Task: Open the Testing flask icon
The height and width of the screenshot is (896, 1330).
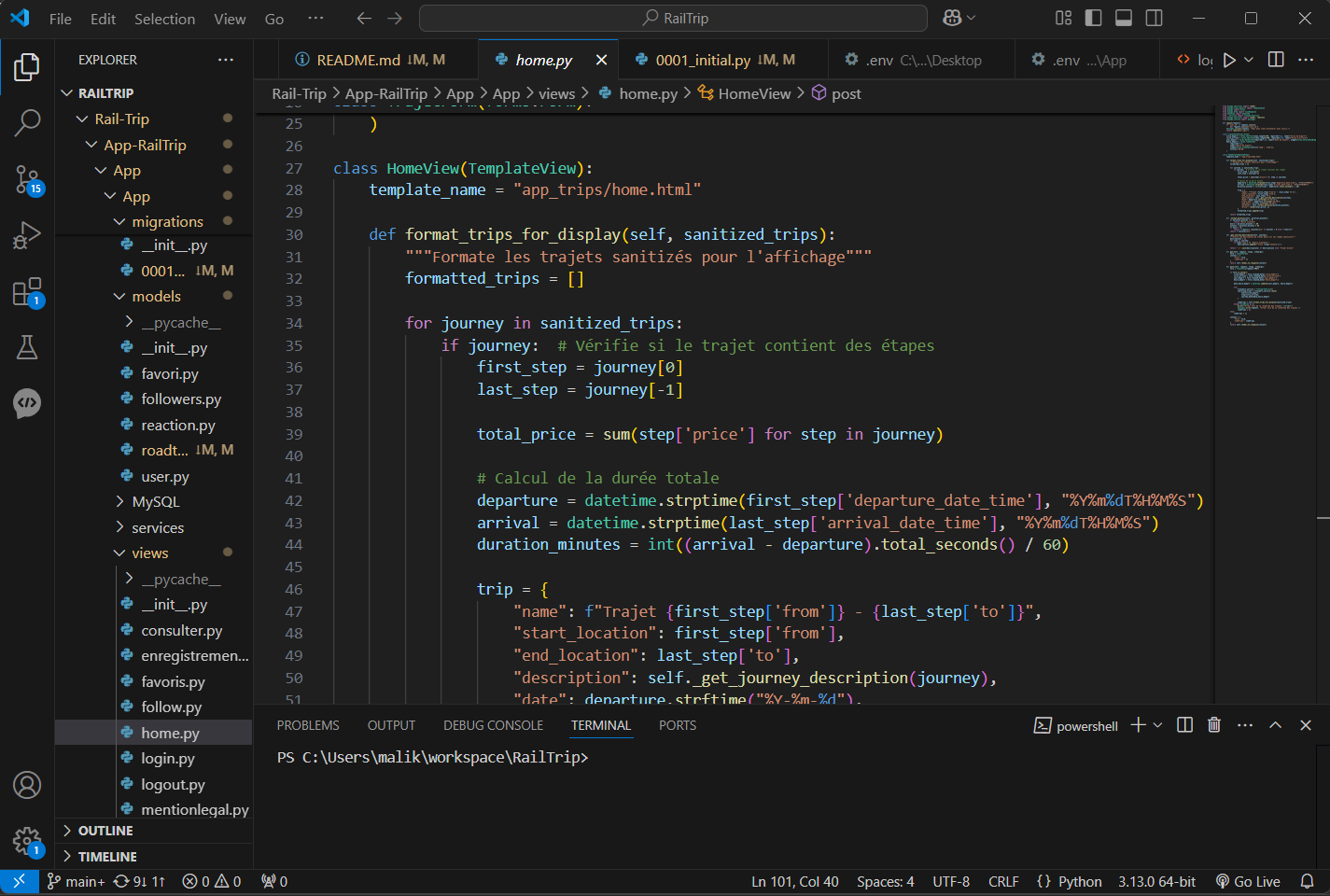Action: 27,347
